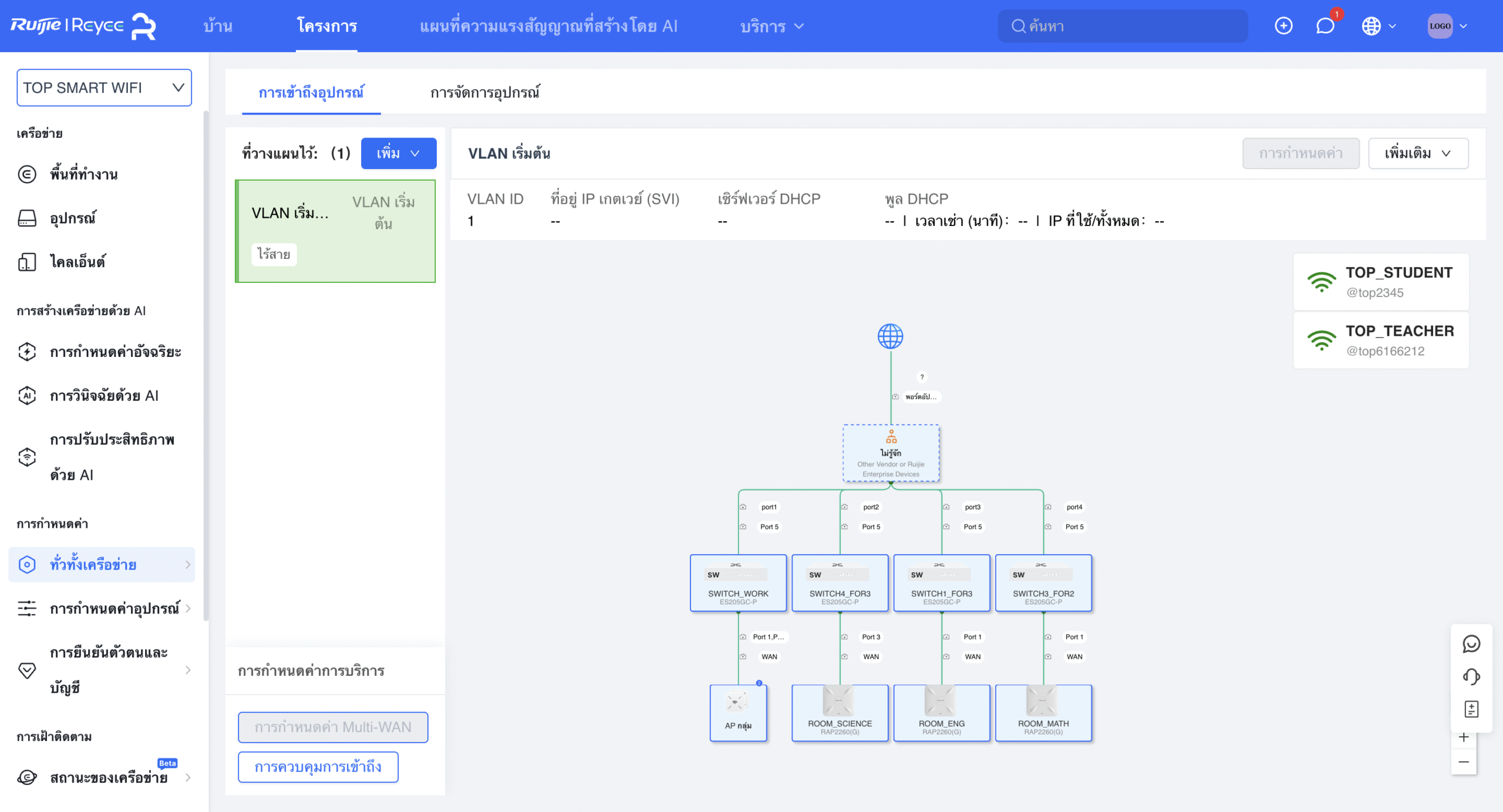The height and width of the screenshot is (812, 1503).
Task: Click the zoom in plus button
Action: (1464, 737)
